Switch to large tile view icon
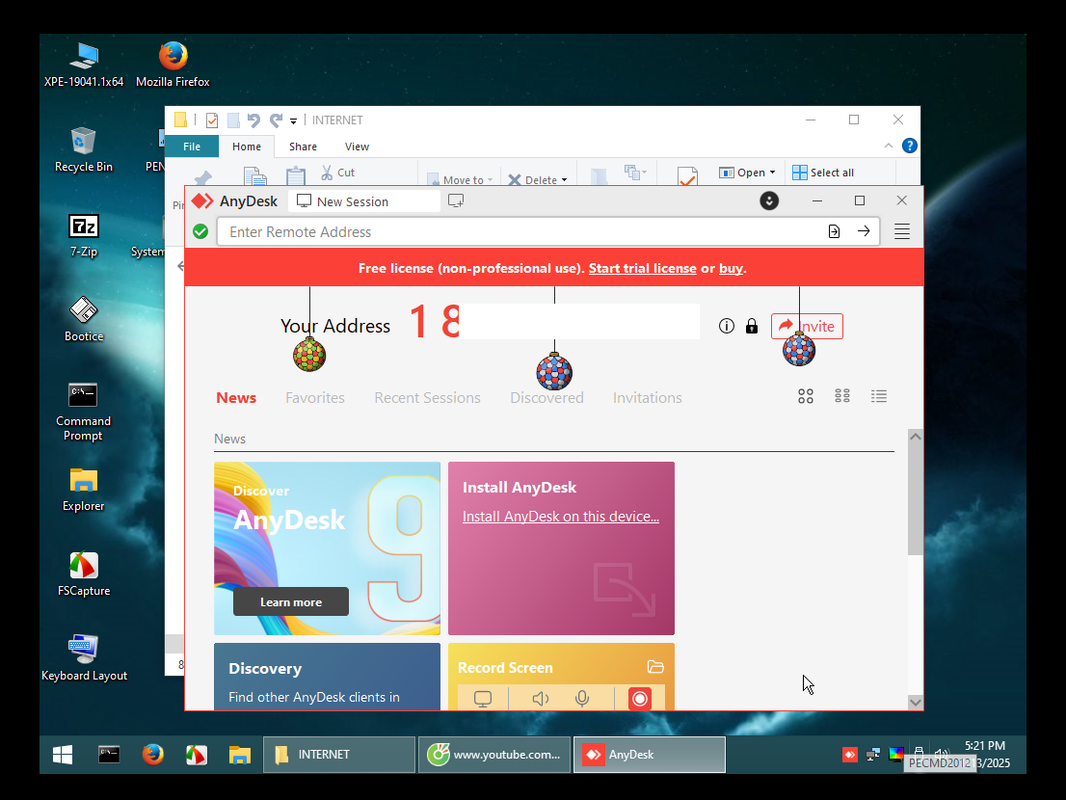The height and width of the screenshot is (800, 1066). pyautogui.click(x=806, y=396)
